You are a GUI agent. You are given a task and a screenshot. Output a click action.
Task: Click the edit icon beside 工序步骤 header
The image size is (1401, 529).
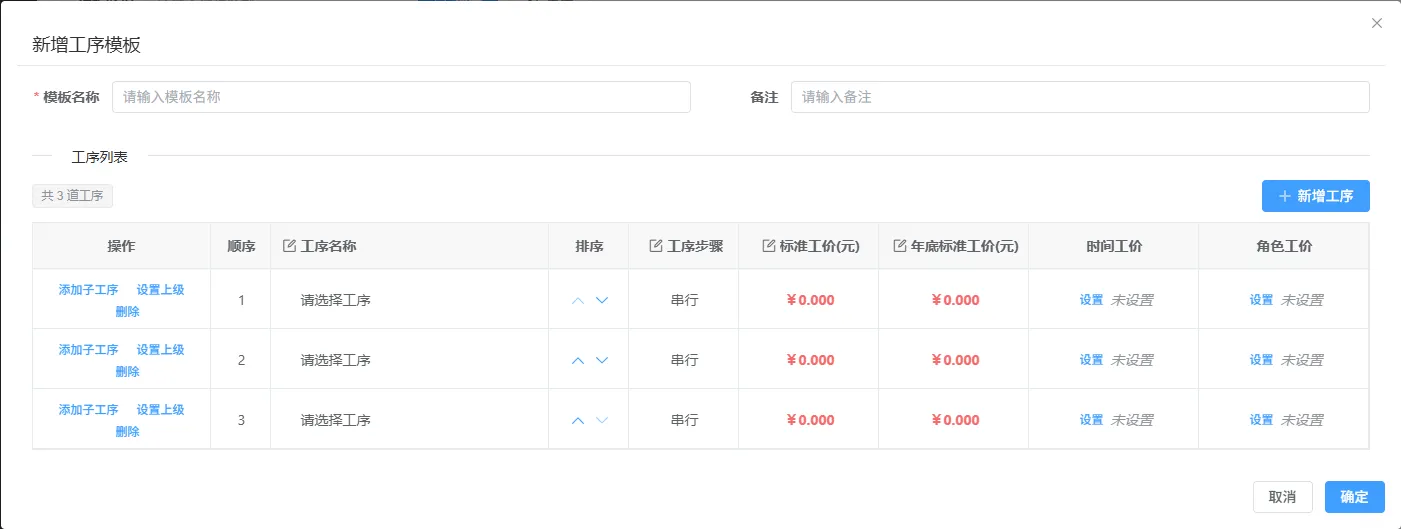tap(656, 246)
